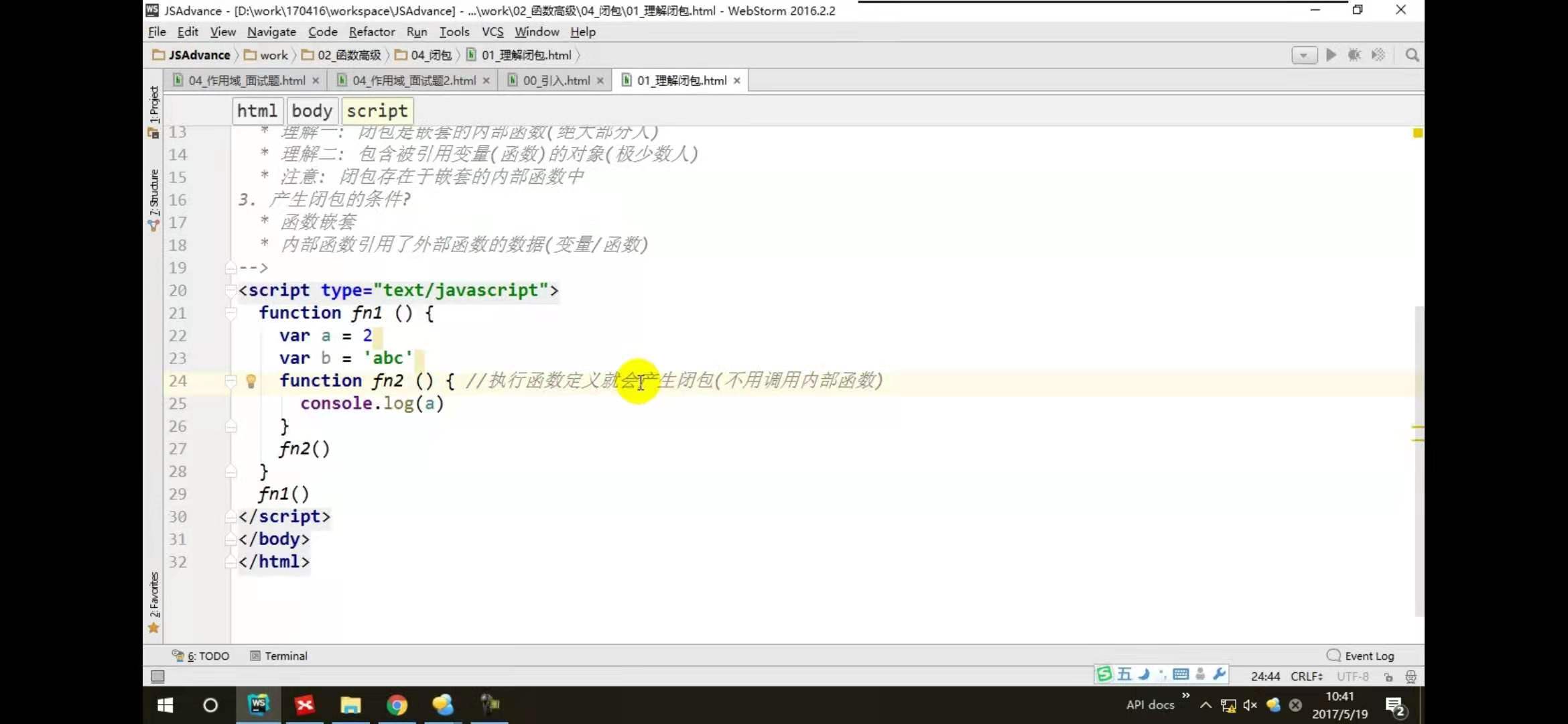Click the yellow warning marker at the top of the scrollbar

[x=1417, y=133]
